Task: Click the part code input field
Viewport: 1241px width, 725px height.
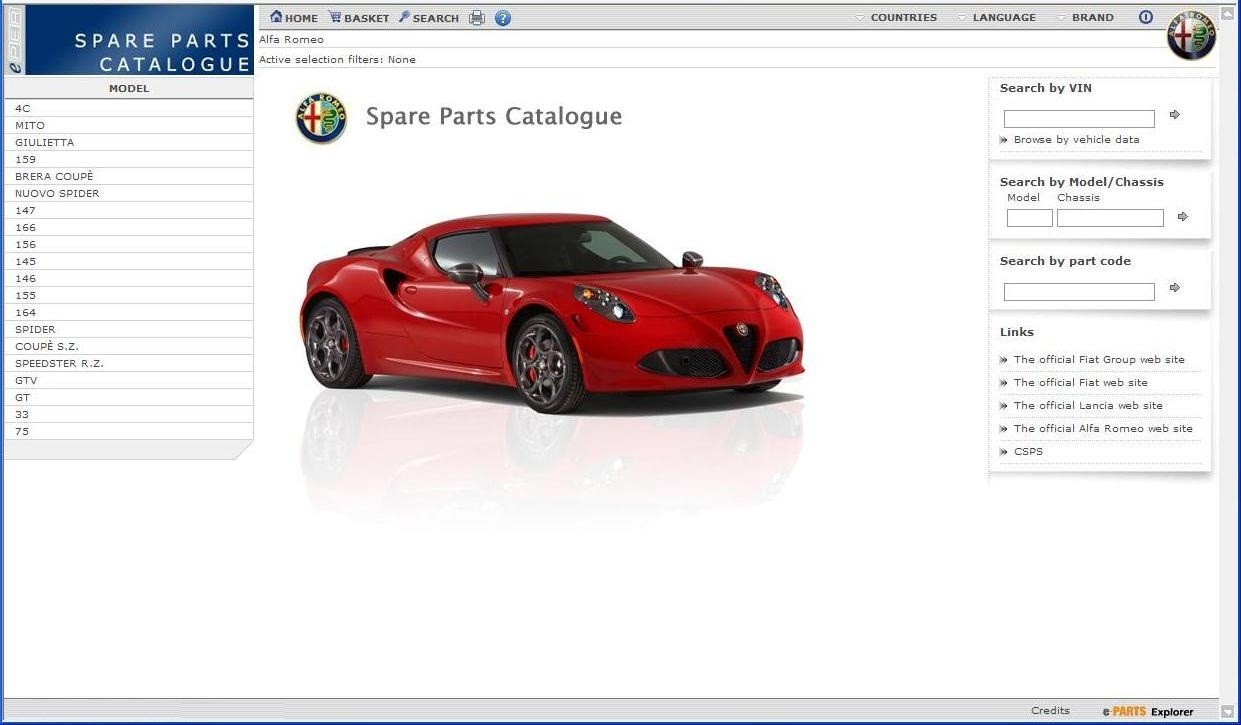Action: click(1079, 291)
